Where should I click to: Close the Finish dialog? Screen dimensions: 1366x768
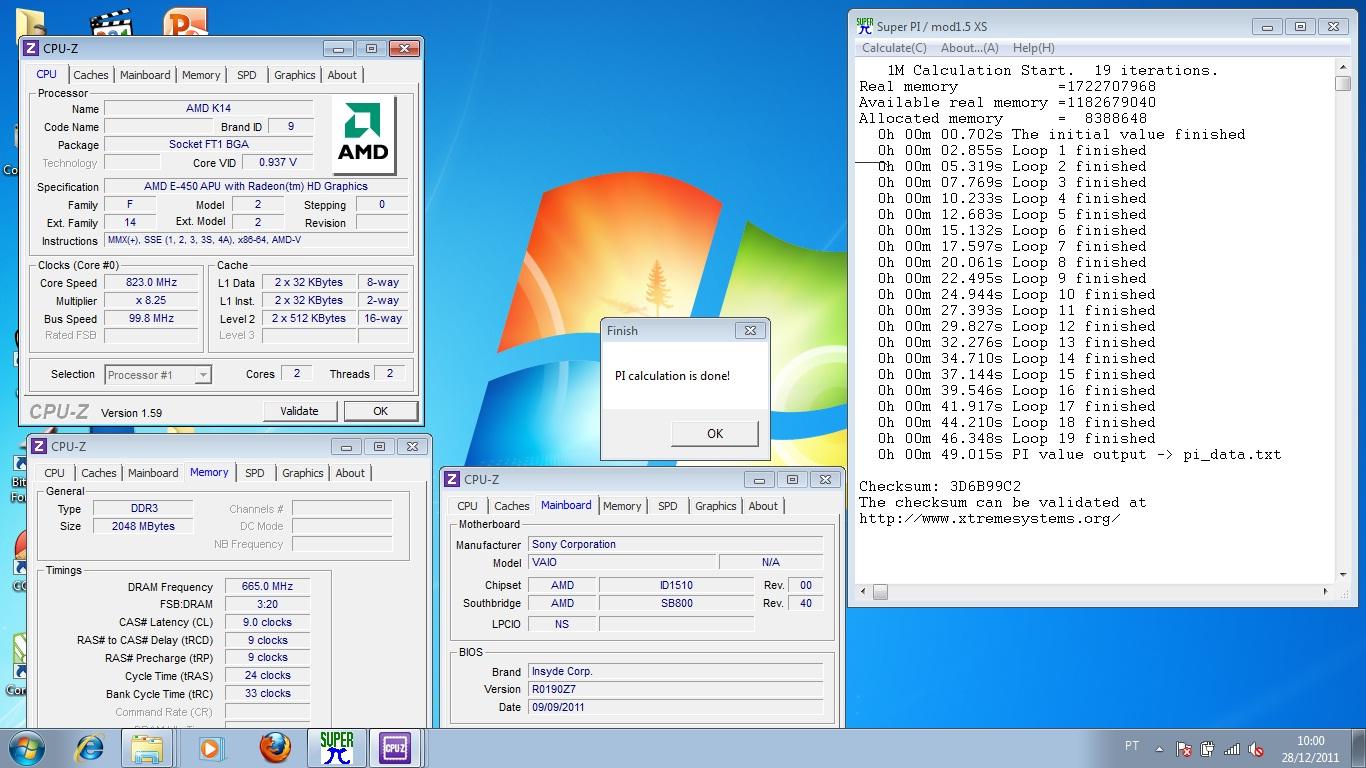[x=749, y=330]
